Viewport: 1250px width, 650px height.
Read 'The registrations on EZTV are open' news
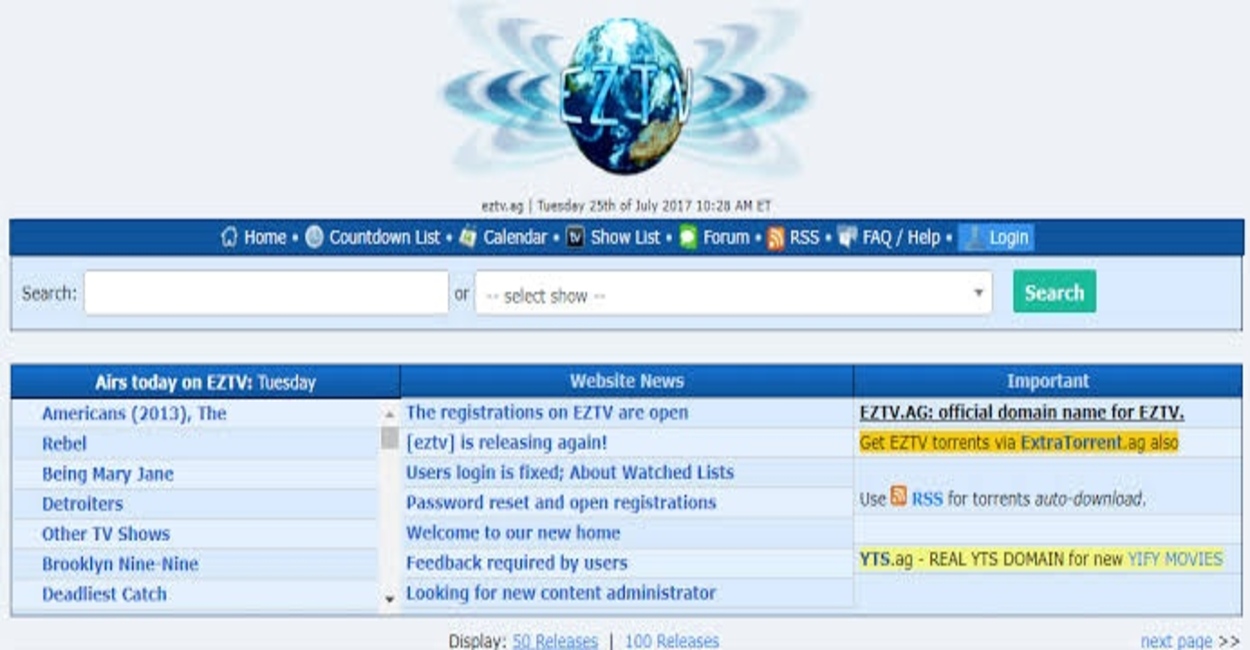pos(547,412)
